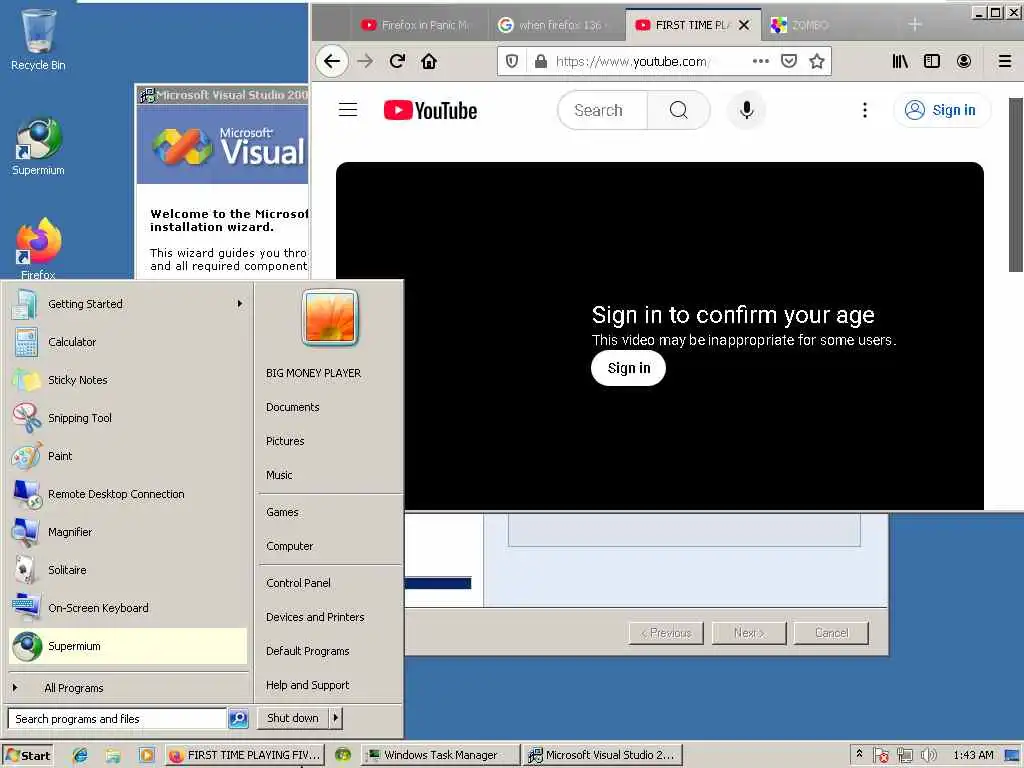This screenshot has height=768, width=1024.
Task: Click Sign in on the age confirmation
Action: 629,368
